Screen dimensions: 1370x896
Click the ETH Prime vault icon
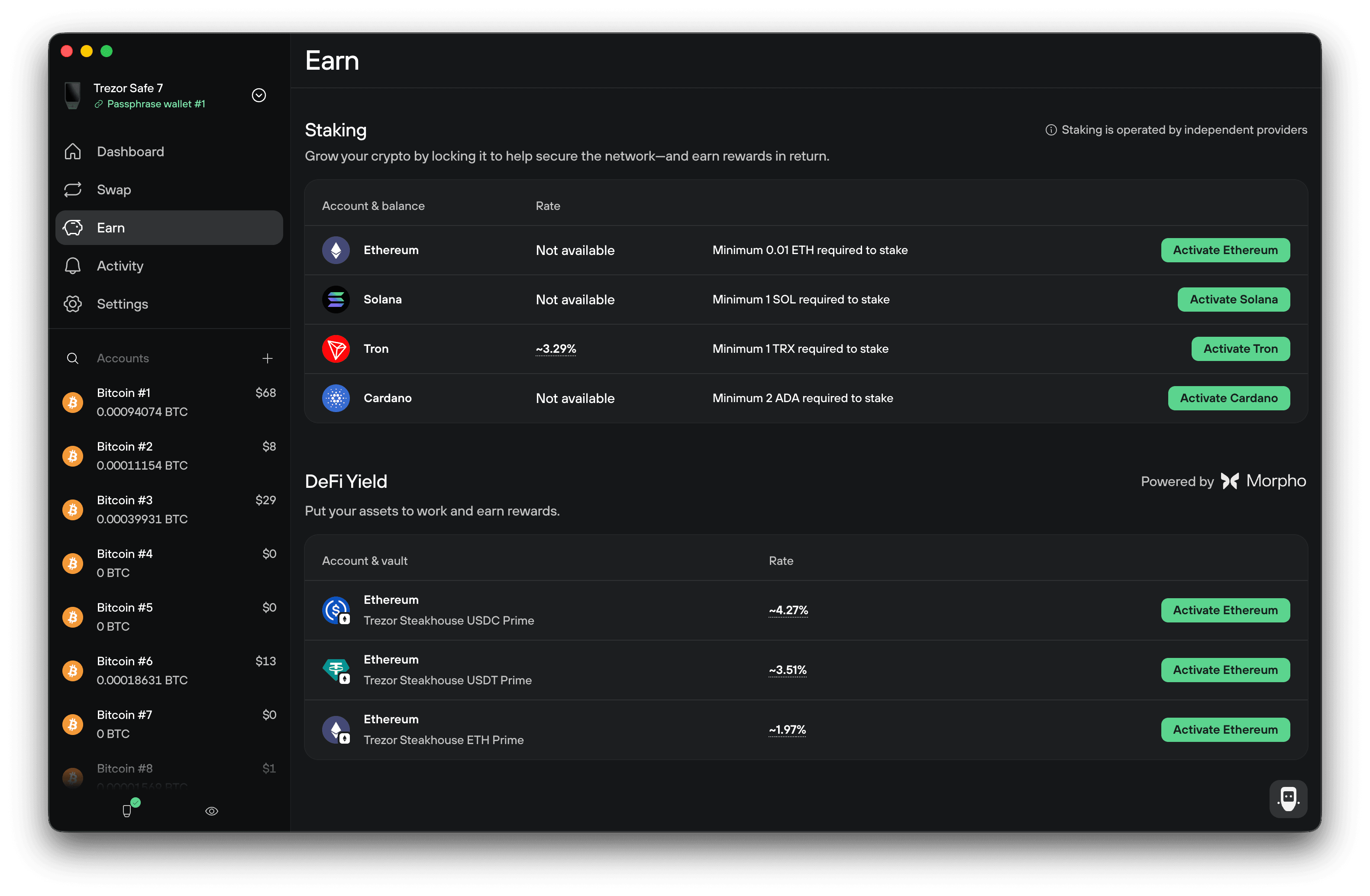336,730
